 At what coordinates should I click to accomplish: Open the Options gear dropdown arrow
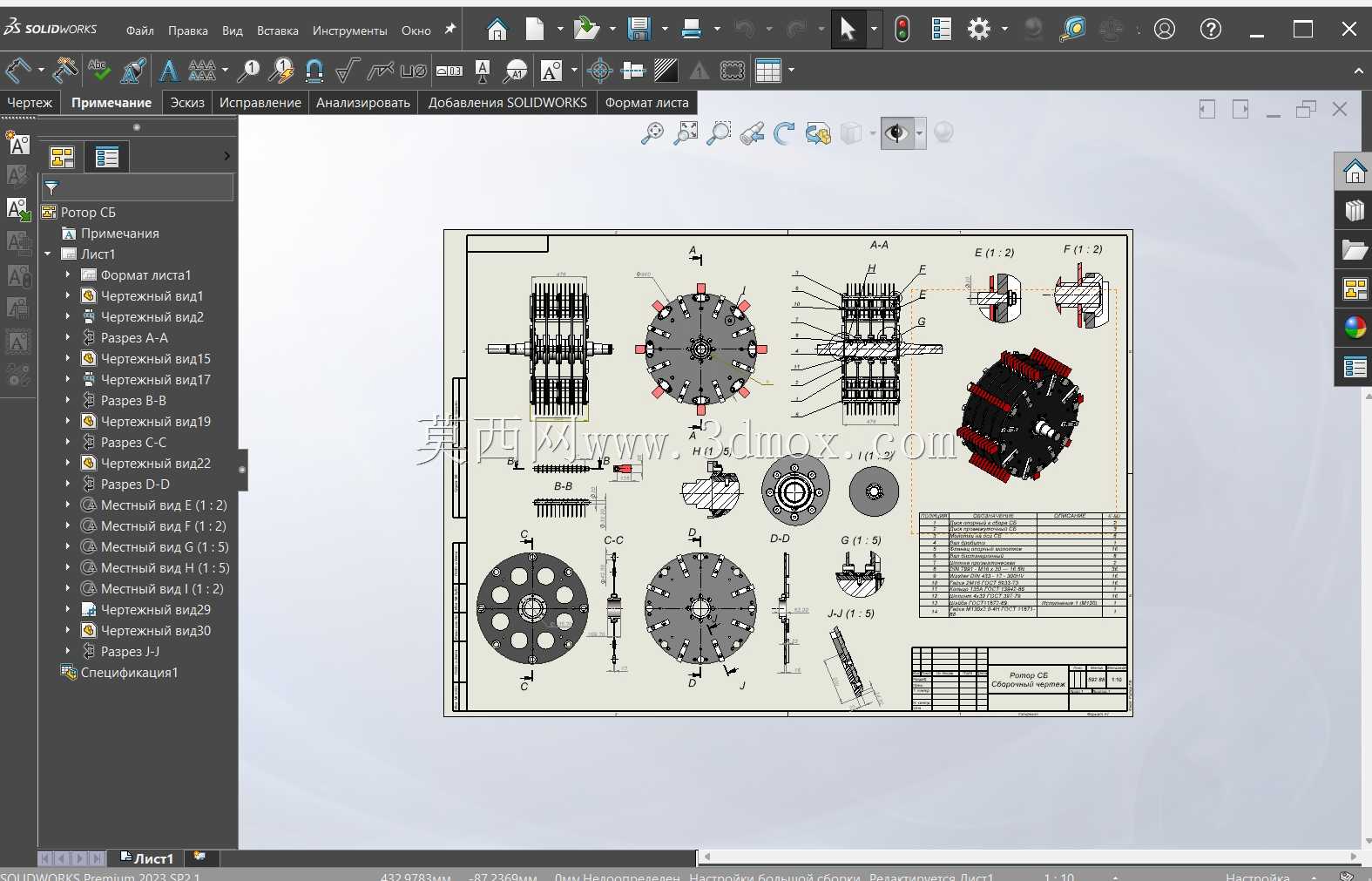coord(1004,30)
